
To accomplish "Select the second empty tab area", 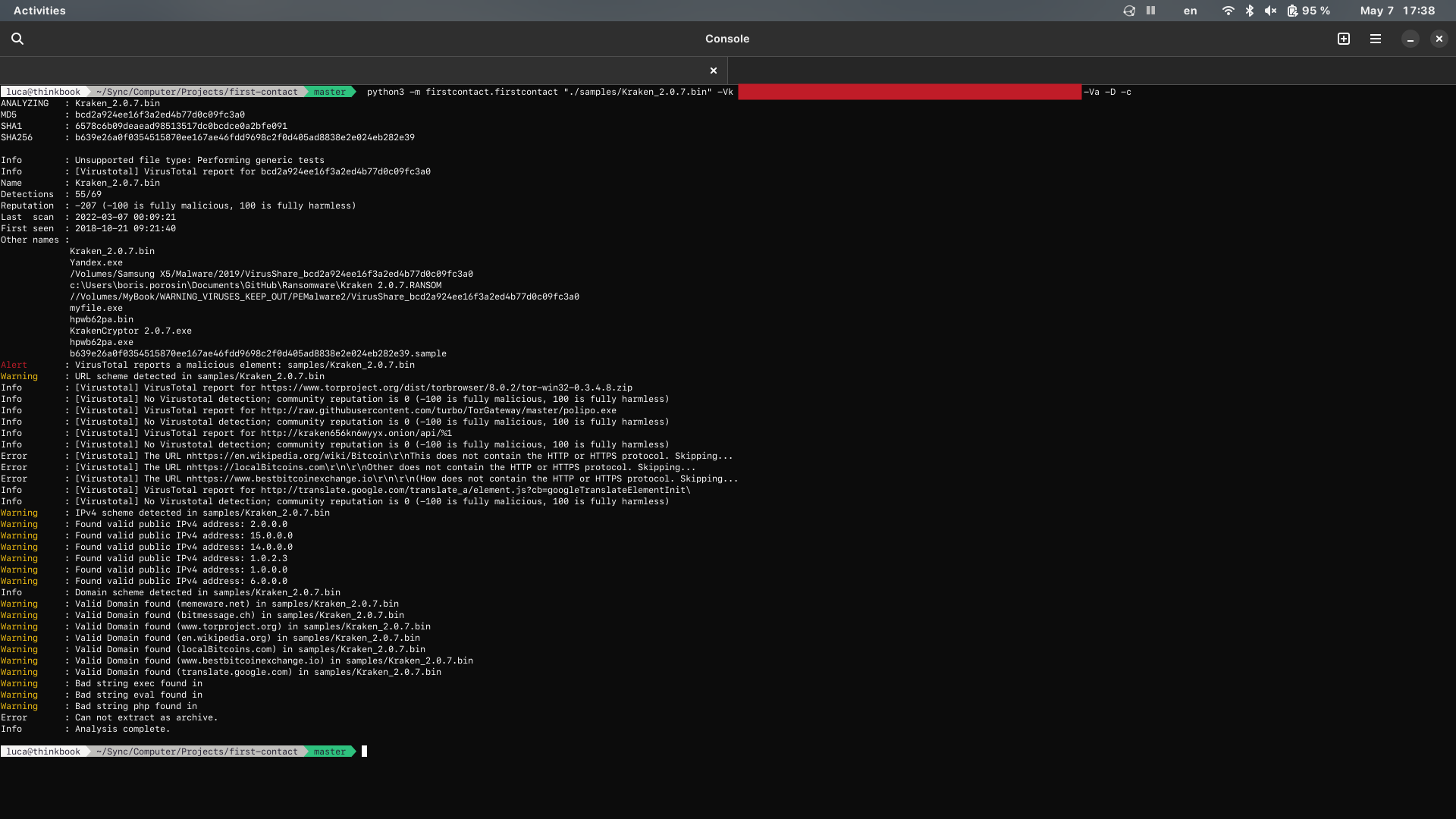I will point(1090,71).
